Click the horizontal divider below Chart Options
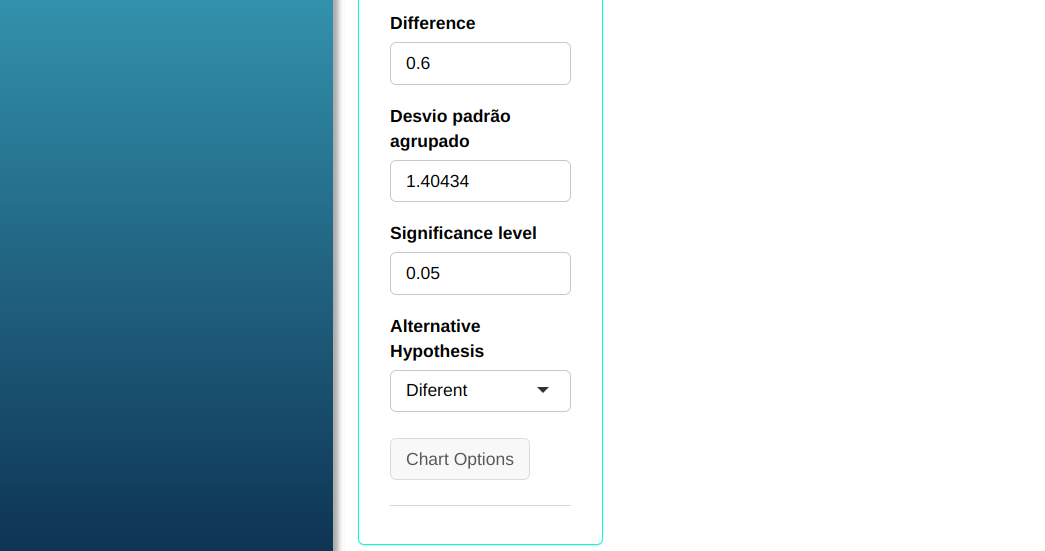Screen dimensions: 1045x551 tap(480, 506)
